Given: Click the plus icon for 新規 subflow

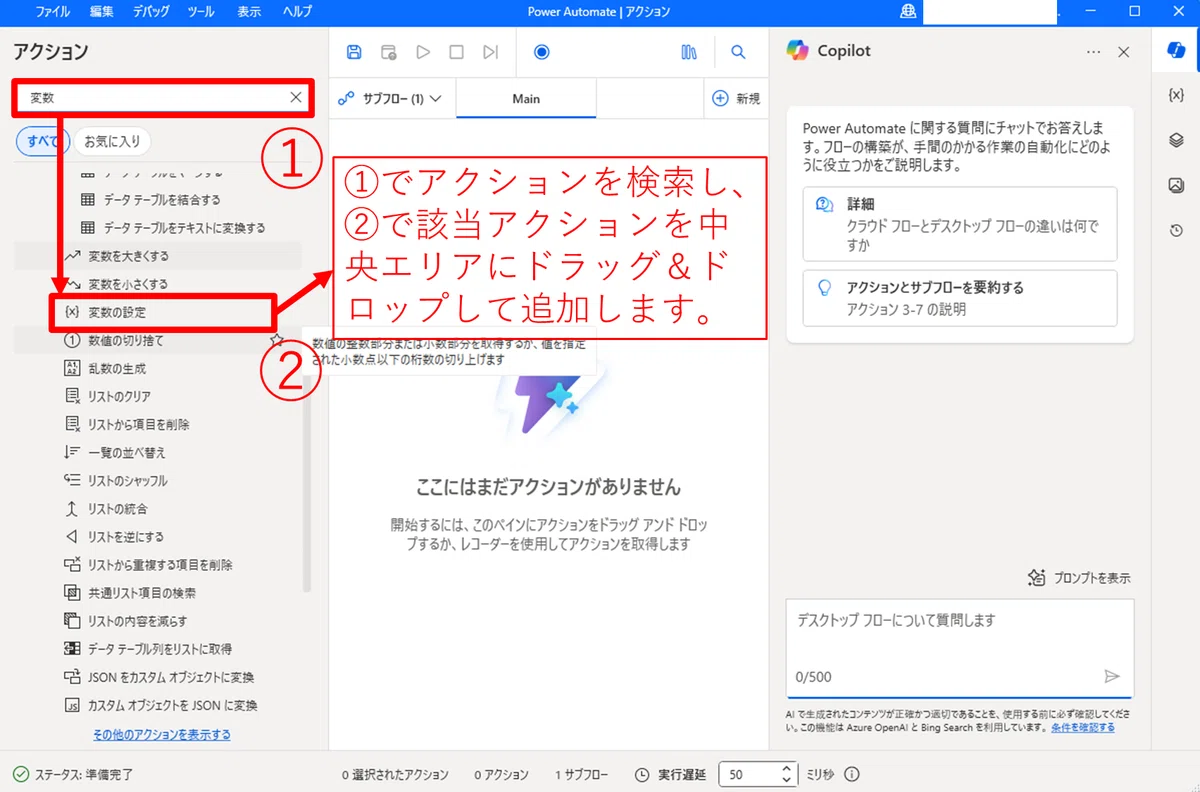Looking at the screenshot, I should tap(720, 98).
